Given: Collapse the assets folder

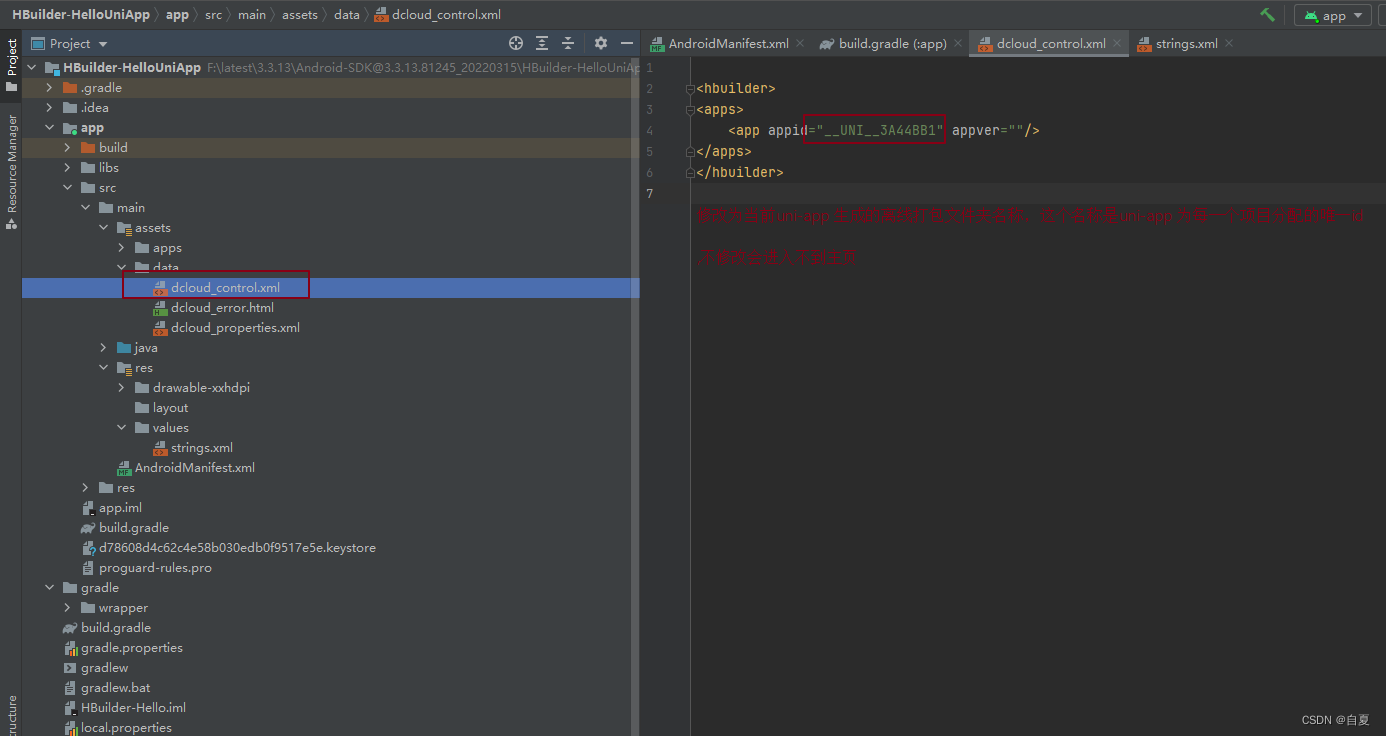Looking at the screenshot, I should pos(104,228).
